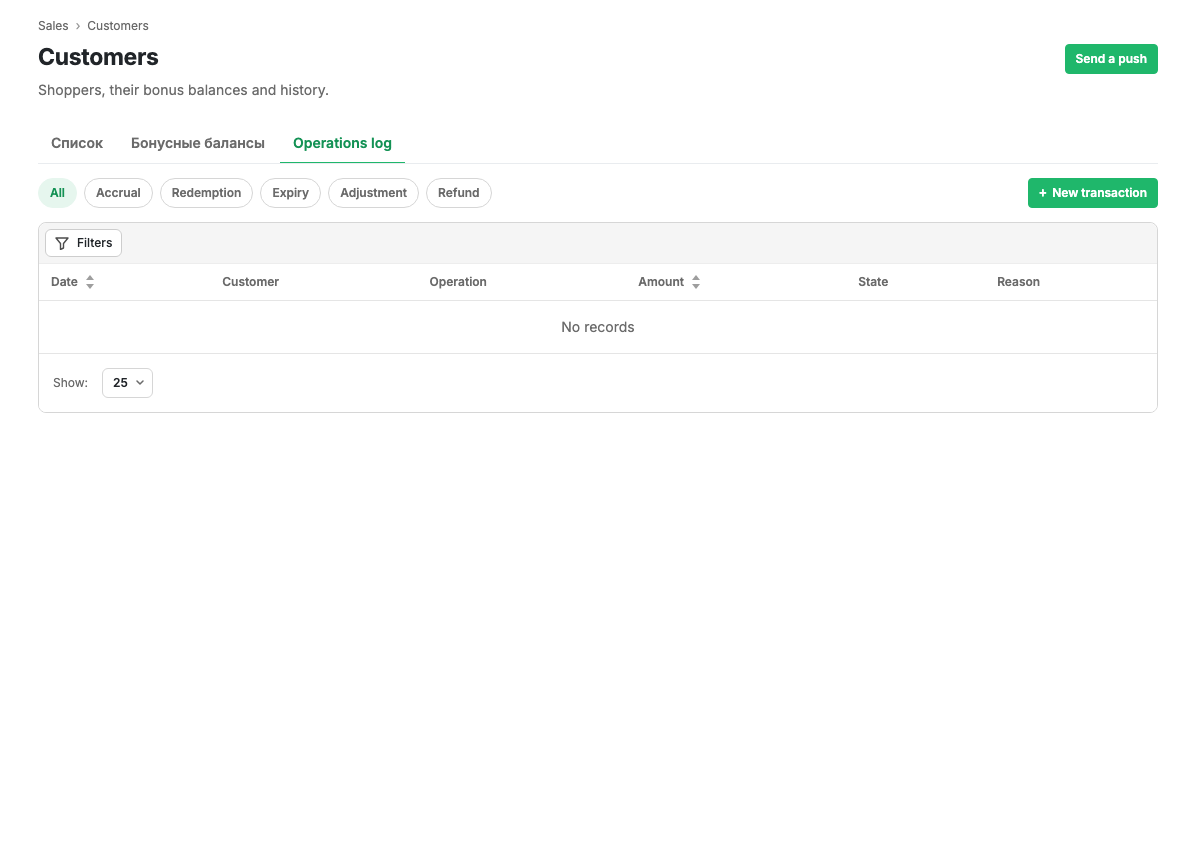Image resolution: width=1196 pixels, height=848 pixels.
Task: Click the breadcrumb chevron separator after Sales
Action: (78, 26)
